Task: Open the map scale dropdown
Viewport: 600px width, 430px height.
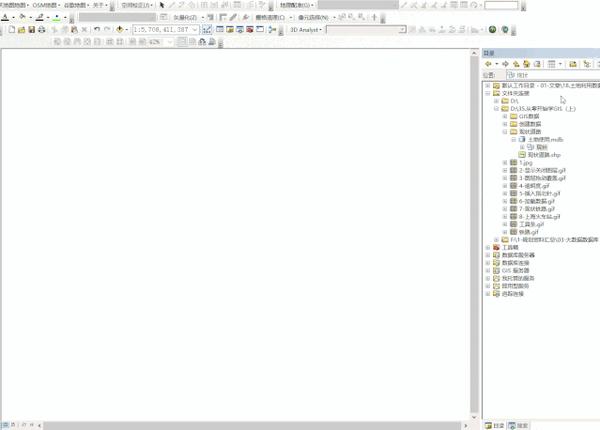Action: pyautogui.click(x=195, y=29)
